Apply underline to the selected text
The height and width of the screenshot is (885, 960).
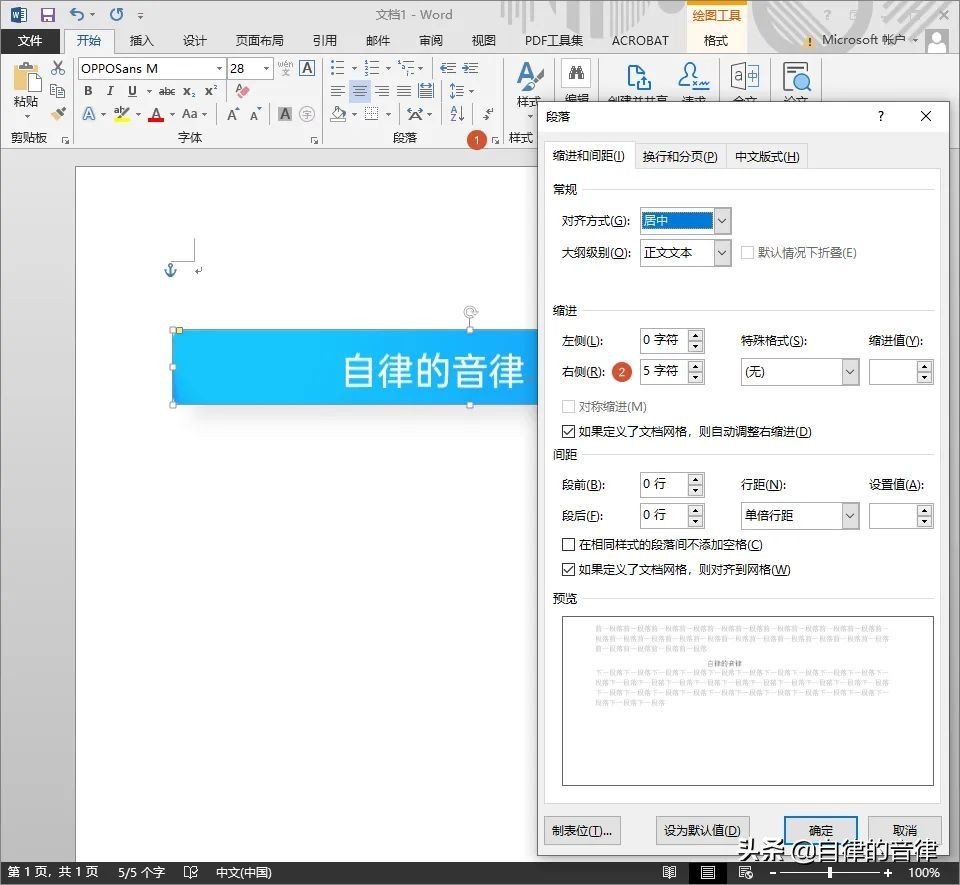(x=132, y=90)
